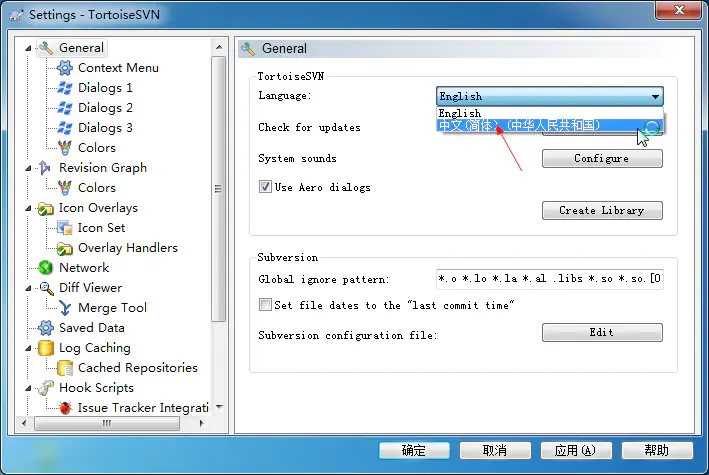The height and width of the screenshot is (475, 709).
Task: Open the Saved Data settings page
Action: (x=92, y=328)
